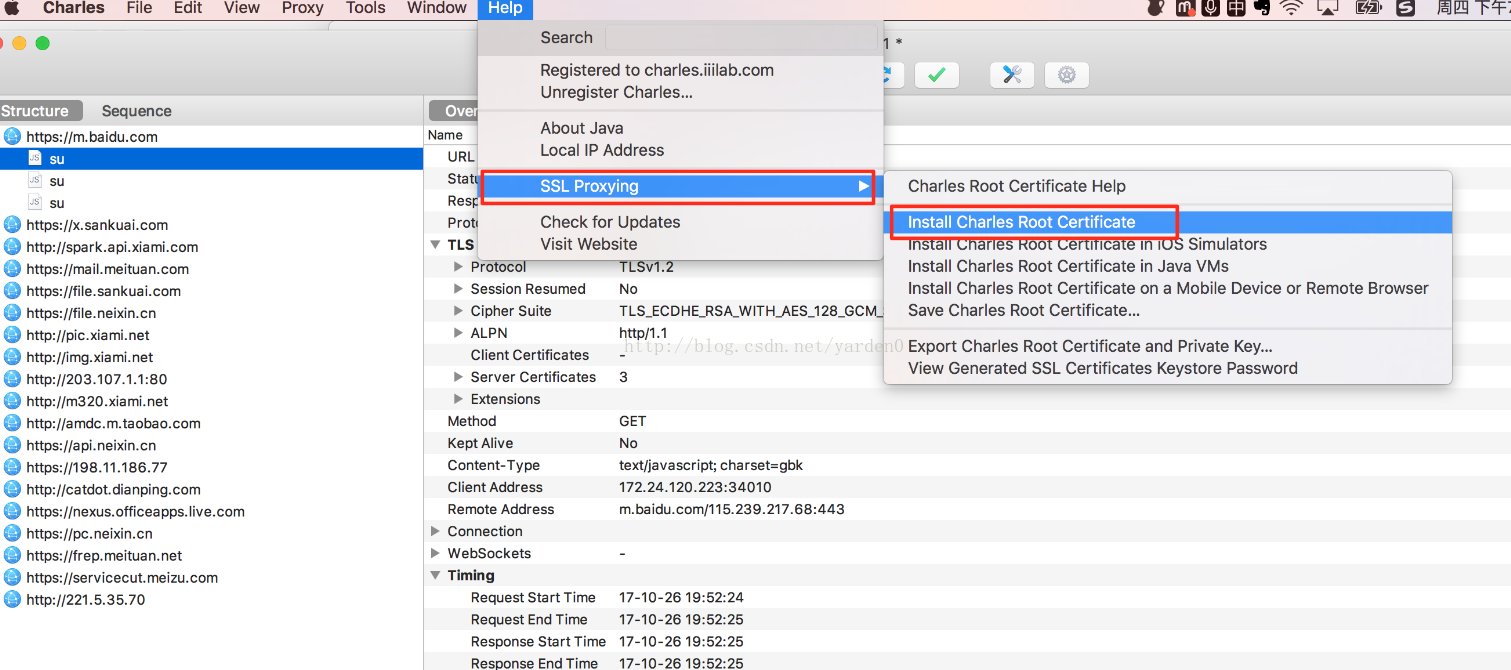1511x670 pixels.
Task: Expand the Session Resumed row
Action: click(458, 289)
